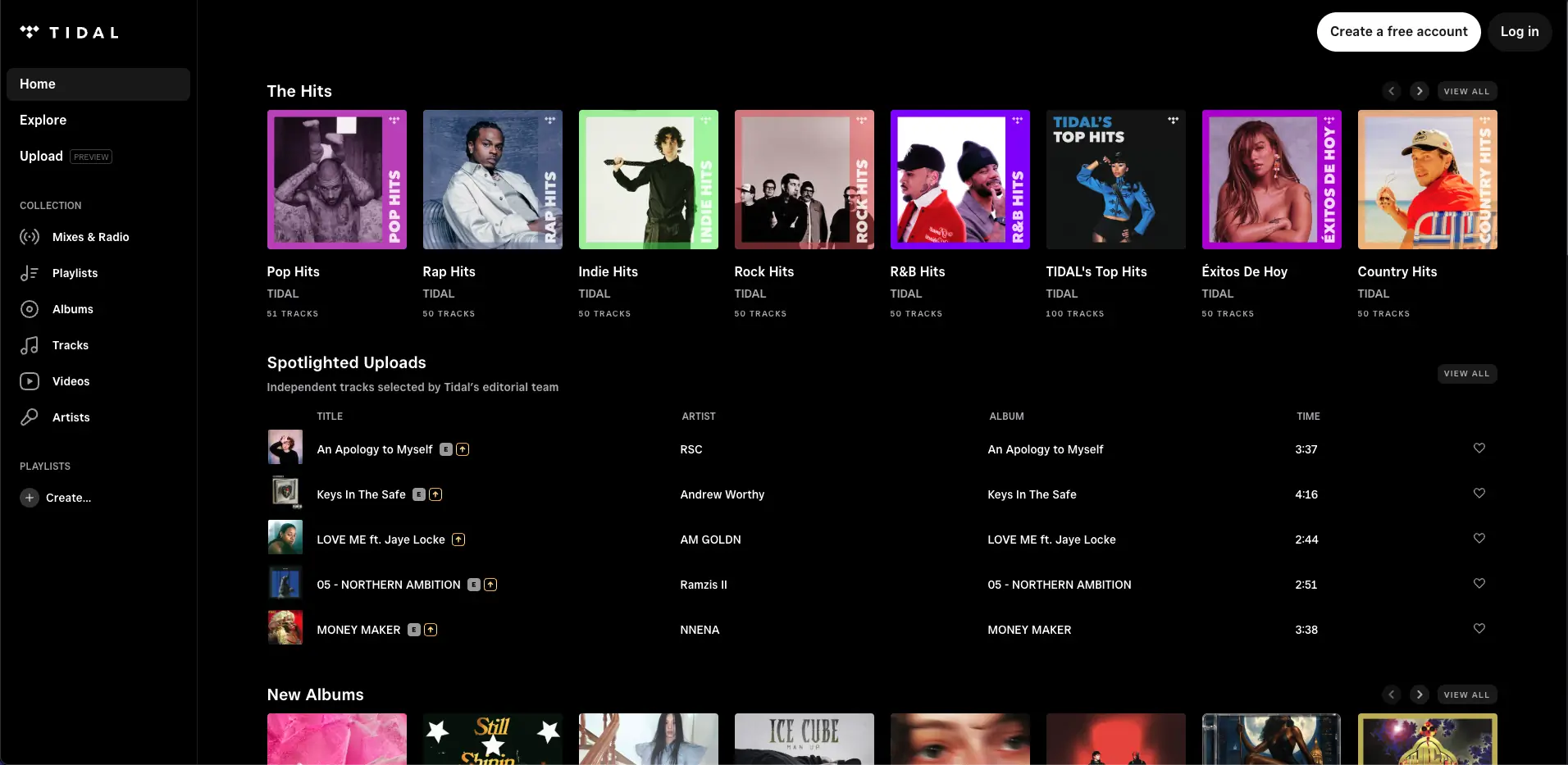Image resolution: width=1568 pixels, height=765 pixels.
Task: Toggle the heart for MONEY MAKER
Action: pyautogui.click(x=1479, y=629)
